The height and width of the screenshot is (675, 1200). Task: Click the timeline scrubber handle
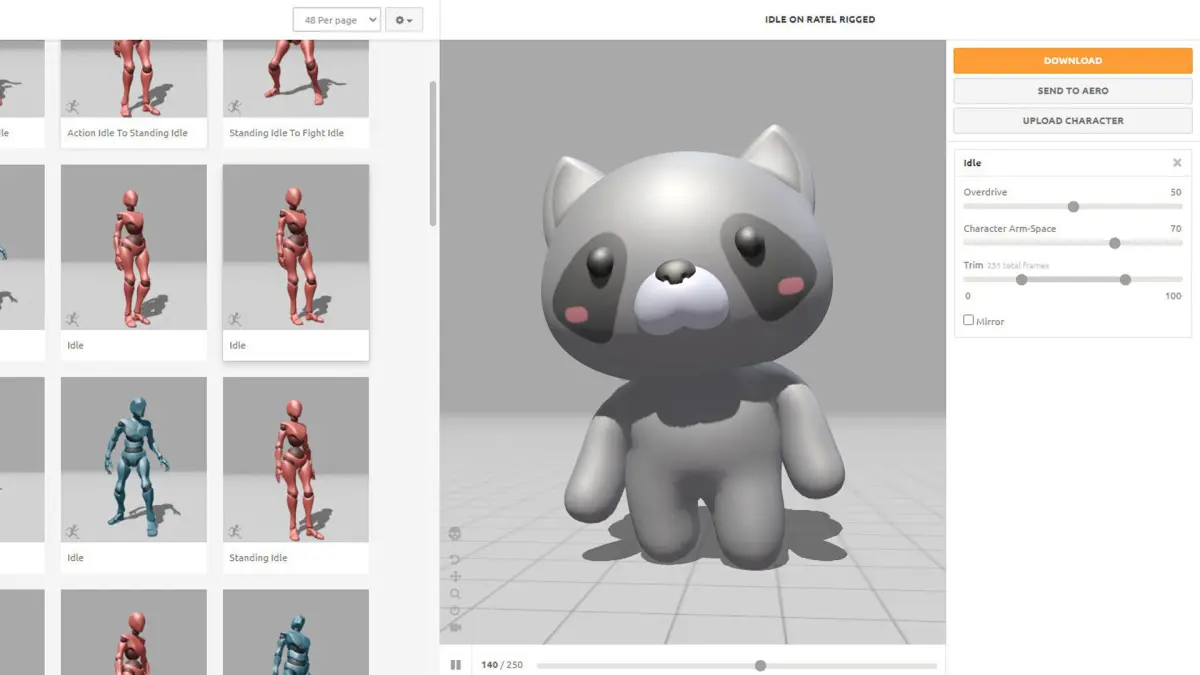pyautogui.click(x=760, y=665)
